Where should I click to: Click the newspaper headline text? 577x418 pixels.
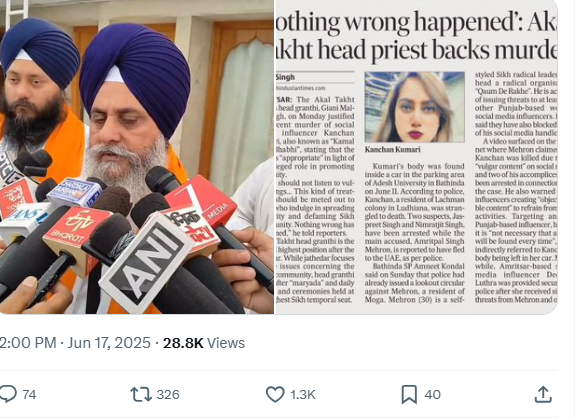tap(417, 36)
